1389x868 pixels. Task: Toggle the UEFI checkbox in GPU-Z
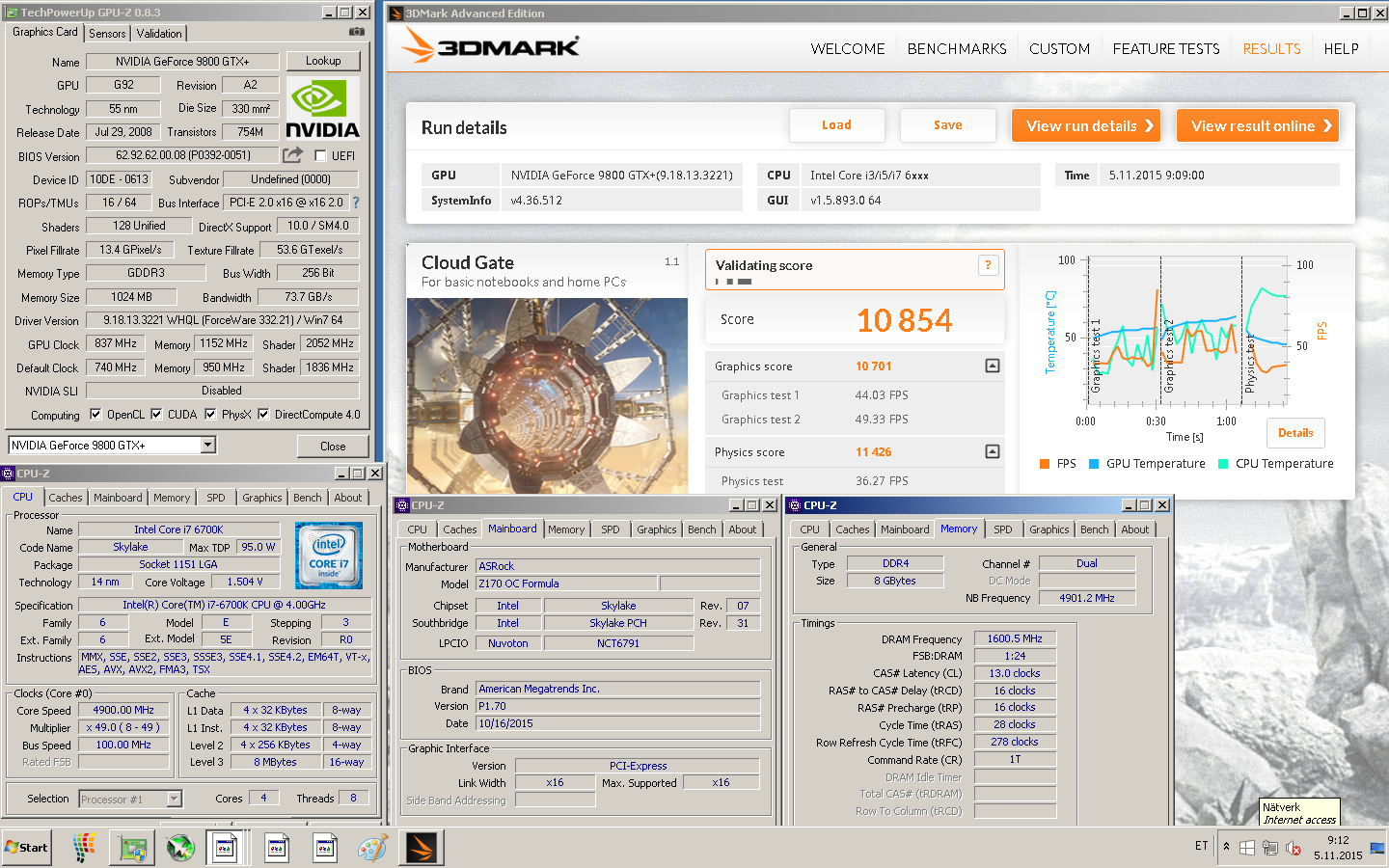tap(320, 155)
